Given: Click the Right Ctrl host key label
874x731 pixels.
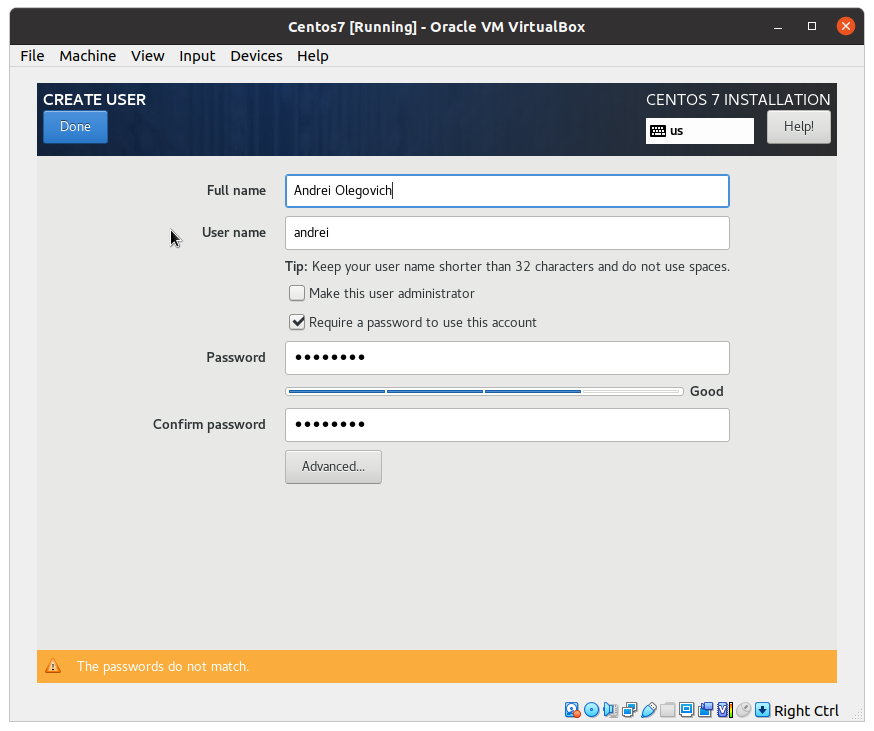Looking at the screenshot, I should click(x=806, y=711).
